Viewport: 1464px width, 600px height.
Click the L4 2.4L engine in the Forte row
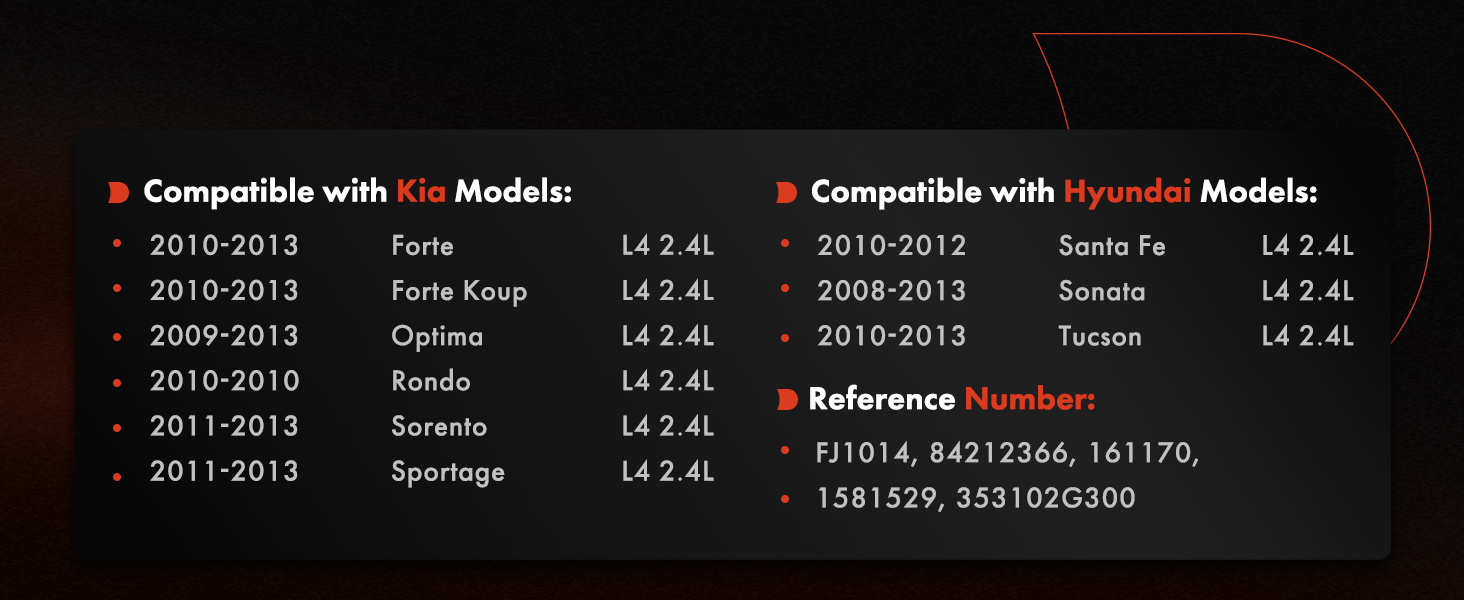tap(668, 246)
